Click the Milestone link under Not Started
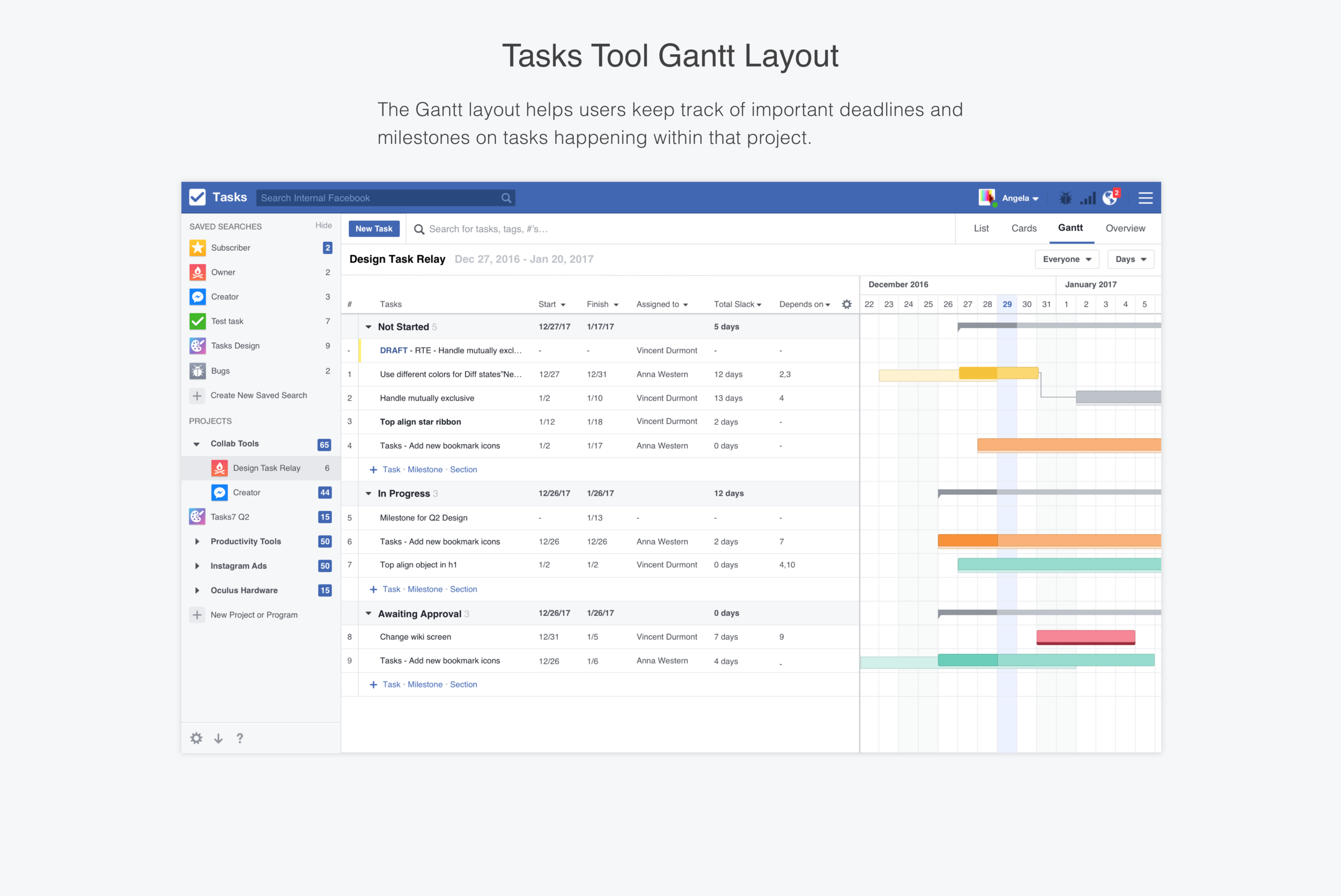The image size is (1341, 896). click(x=425, y=469)
